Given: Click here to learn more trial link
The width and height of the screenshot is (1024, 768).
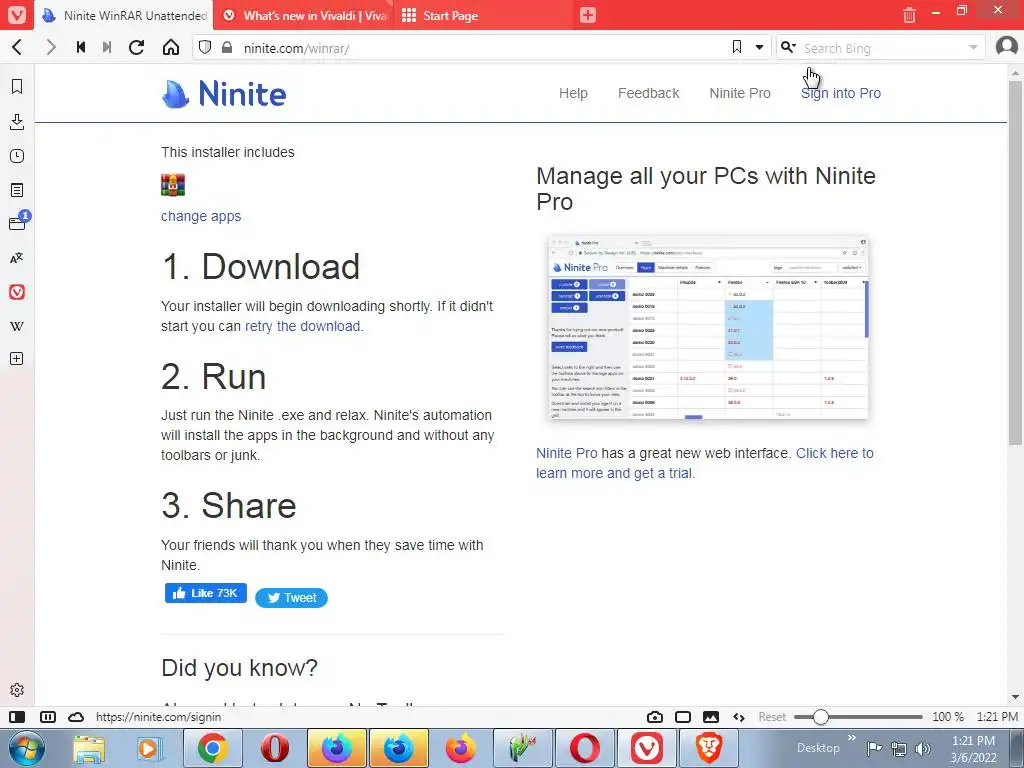Looking at the screenshot, I should (705, 463).
